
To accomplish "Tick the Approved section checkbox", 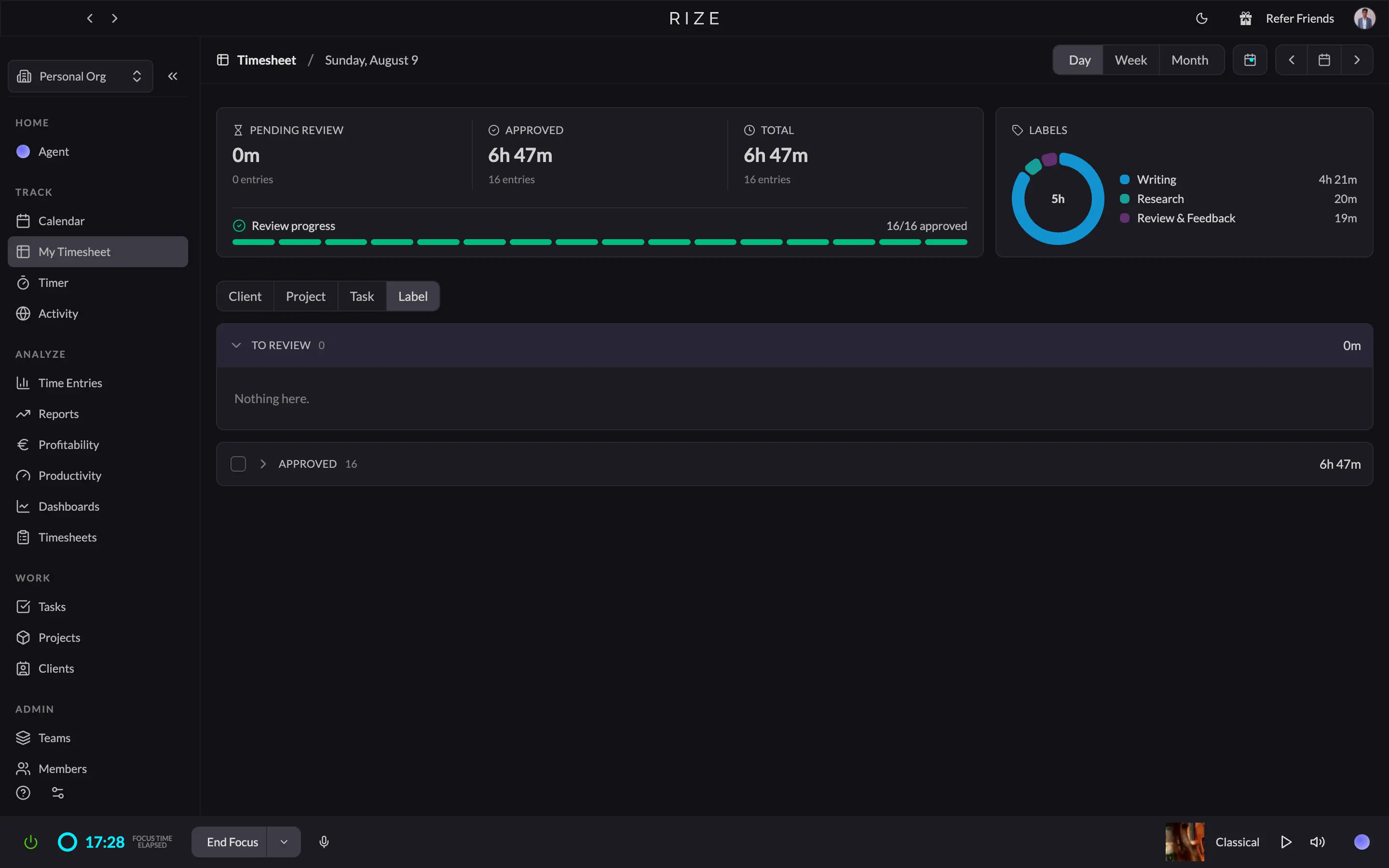I will coord(238,464).
